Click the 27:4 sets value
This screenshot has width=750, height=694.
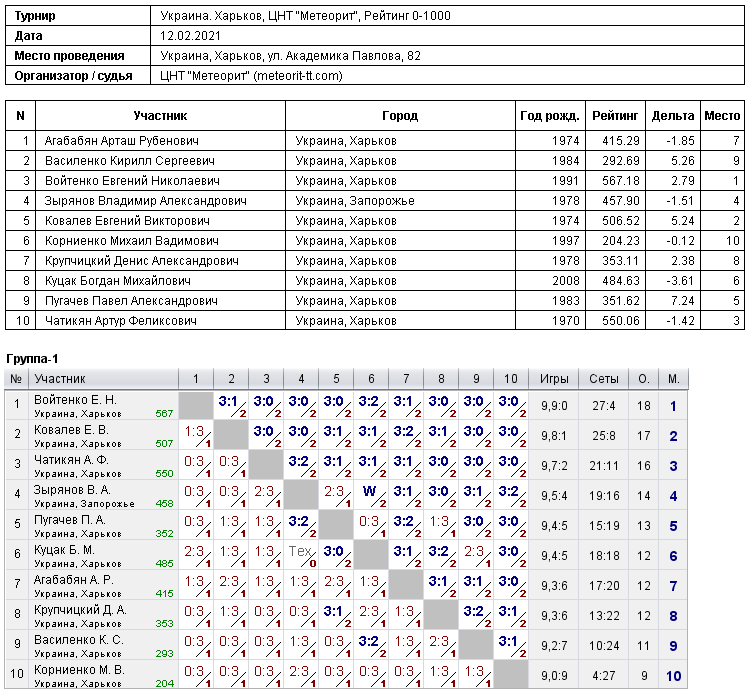[604, 406]
